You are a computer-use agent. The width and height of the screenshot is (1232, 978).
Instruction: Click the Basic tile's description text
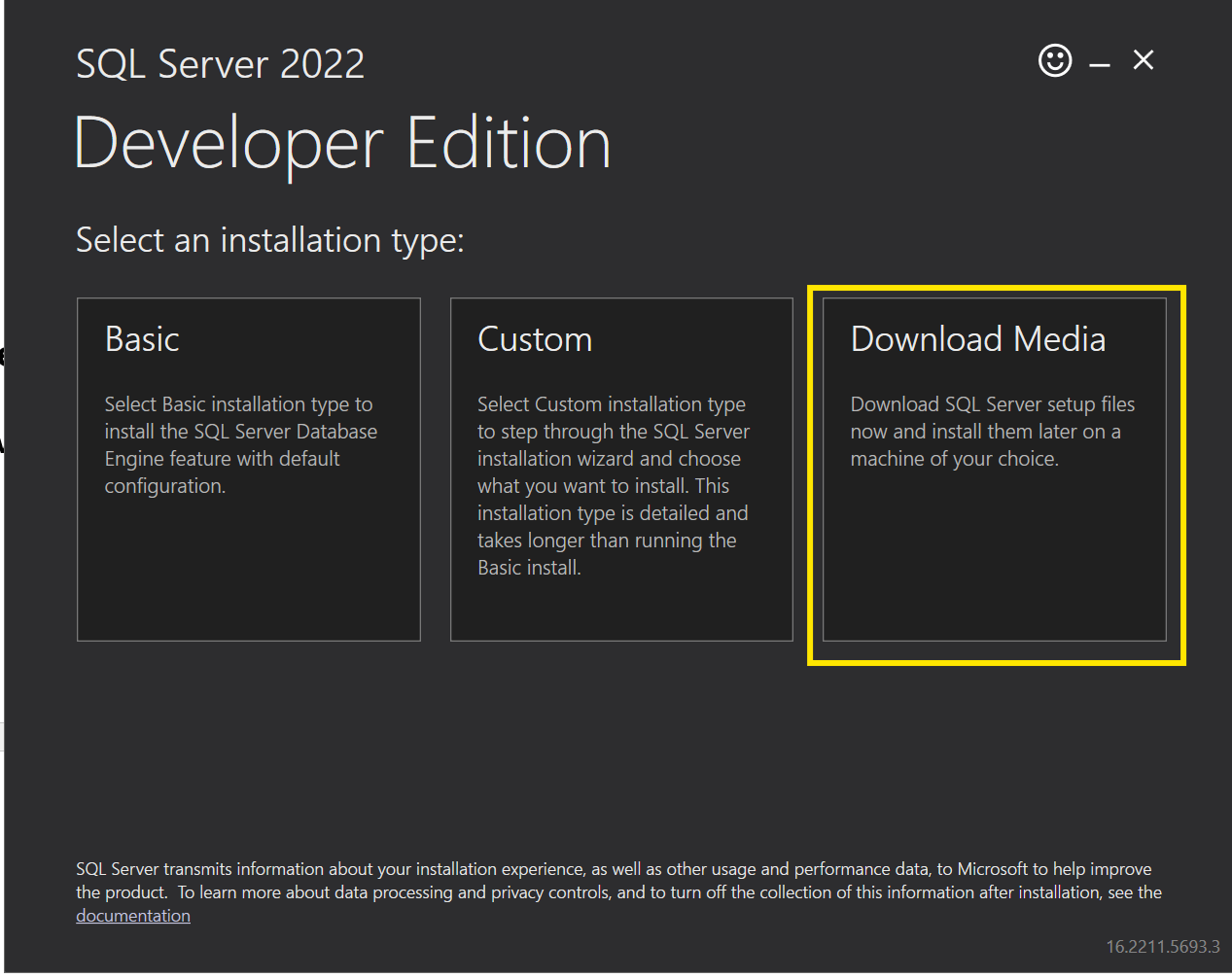coord(240,445)
